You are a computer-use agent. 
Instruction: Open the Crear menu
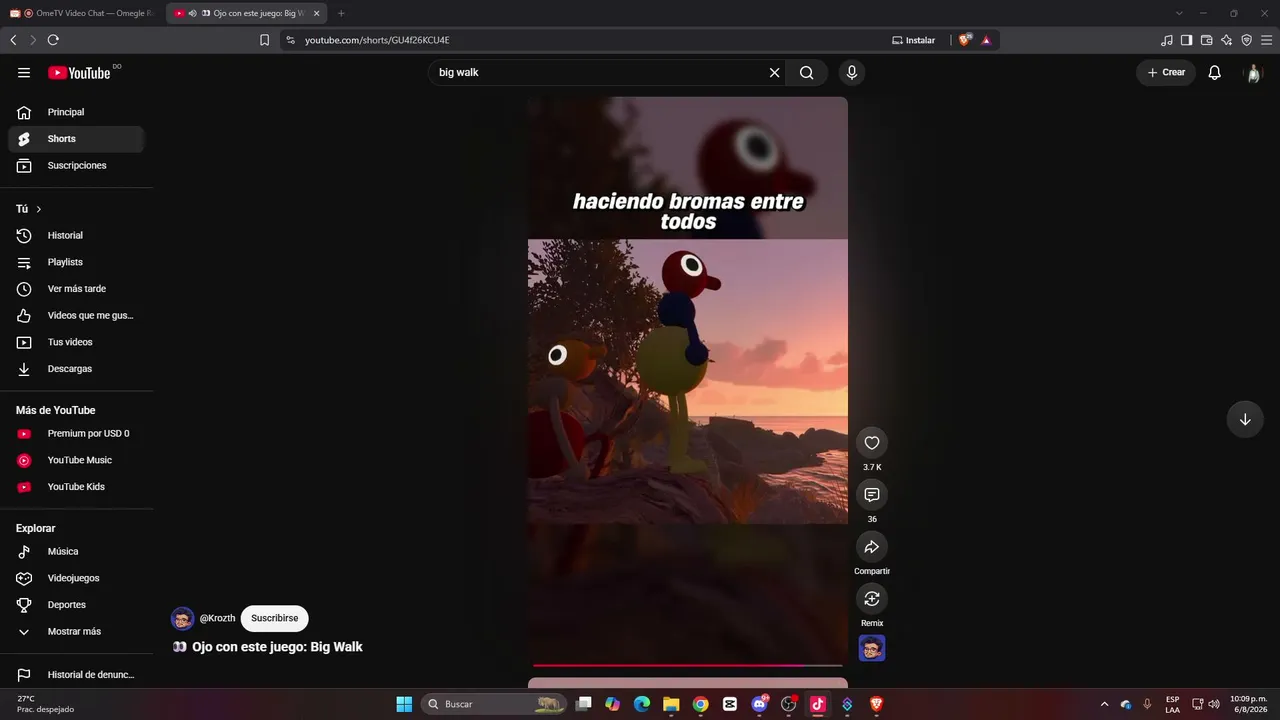pos(1166,73)
